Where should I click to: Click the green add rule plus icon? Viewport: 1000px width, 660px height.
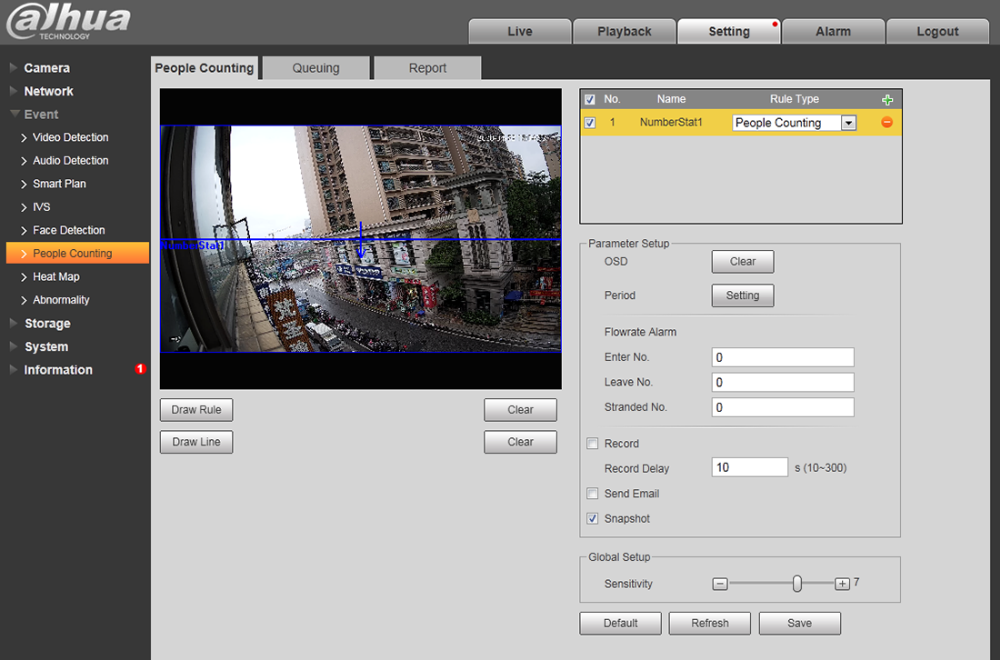pos(886,100)
